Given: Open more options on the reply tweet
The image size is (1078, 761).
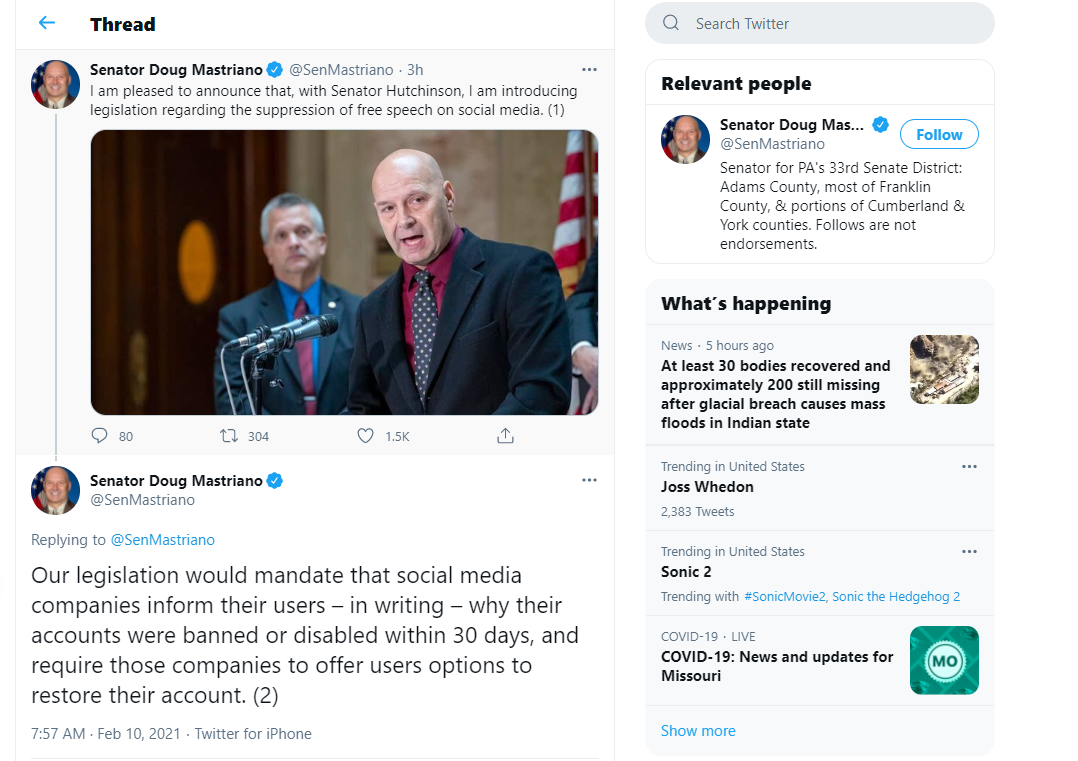Looking at the screenshot, I should 589,480.
